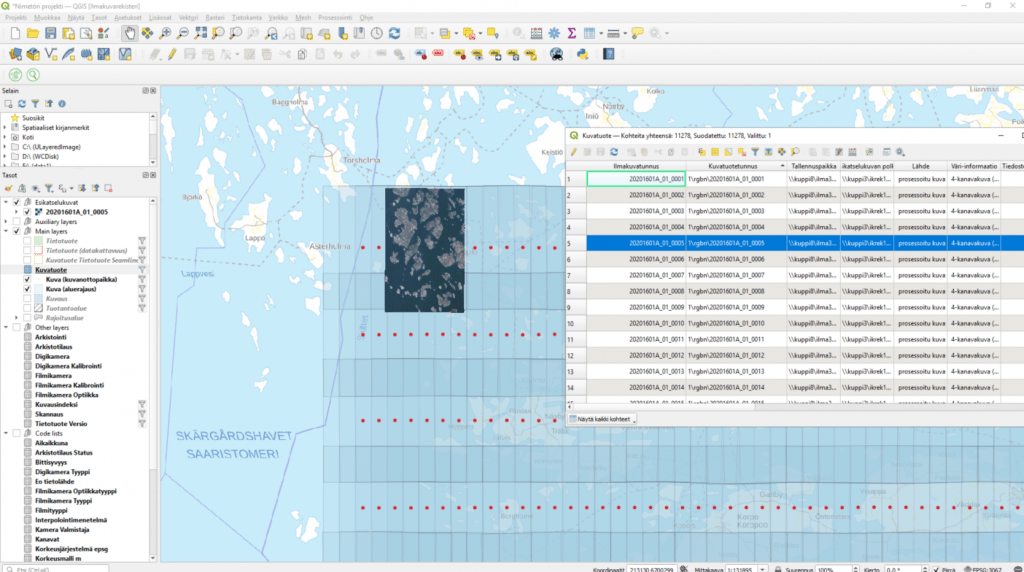The height and width of the screenshot is (572, 1024).
Task: Select the Pan Map hand tool
Action: (130, 33)
